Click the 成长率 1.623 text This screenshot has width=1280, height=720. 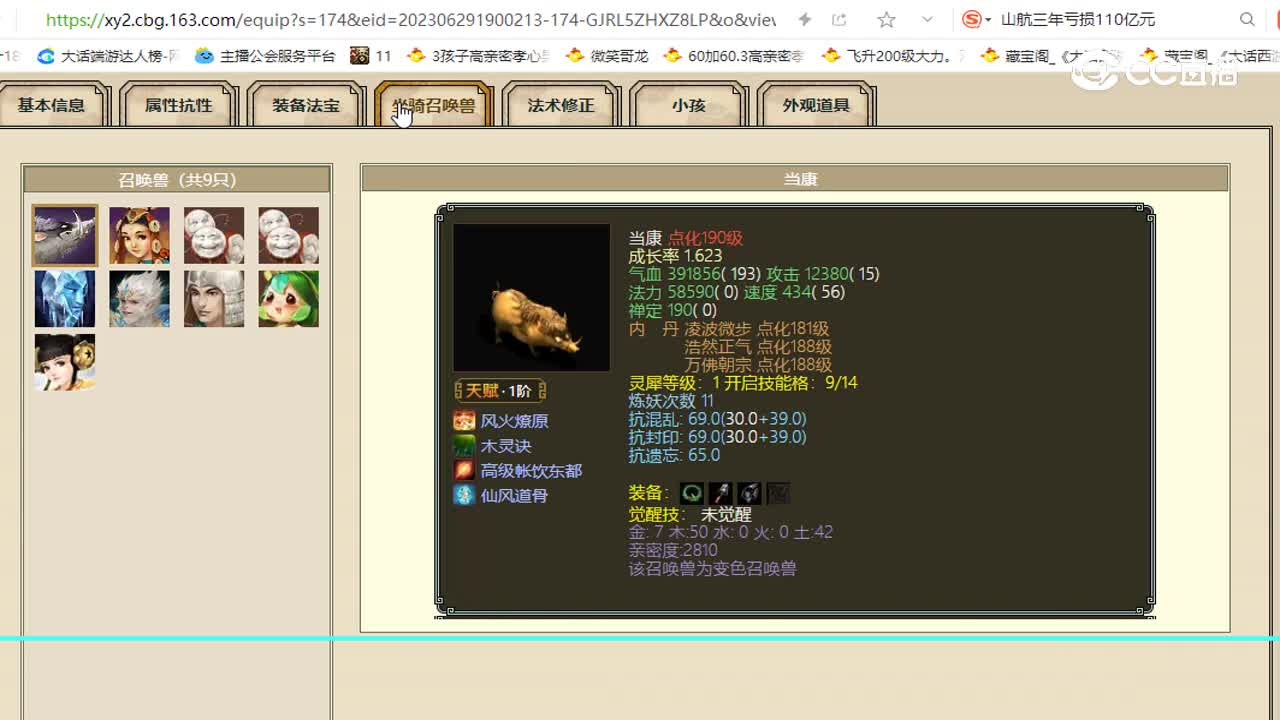point(675,256)
